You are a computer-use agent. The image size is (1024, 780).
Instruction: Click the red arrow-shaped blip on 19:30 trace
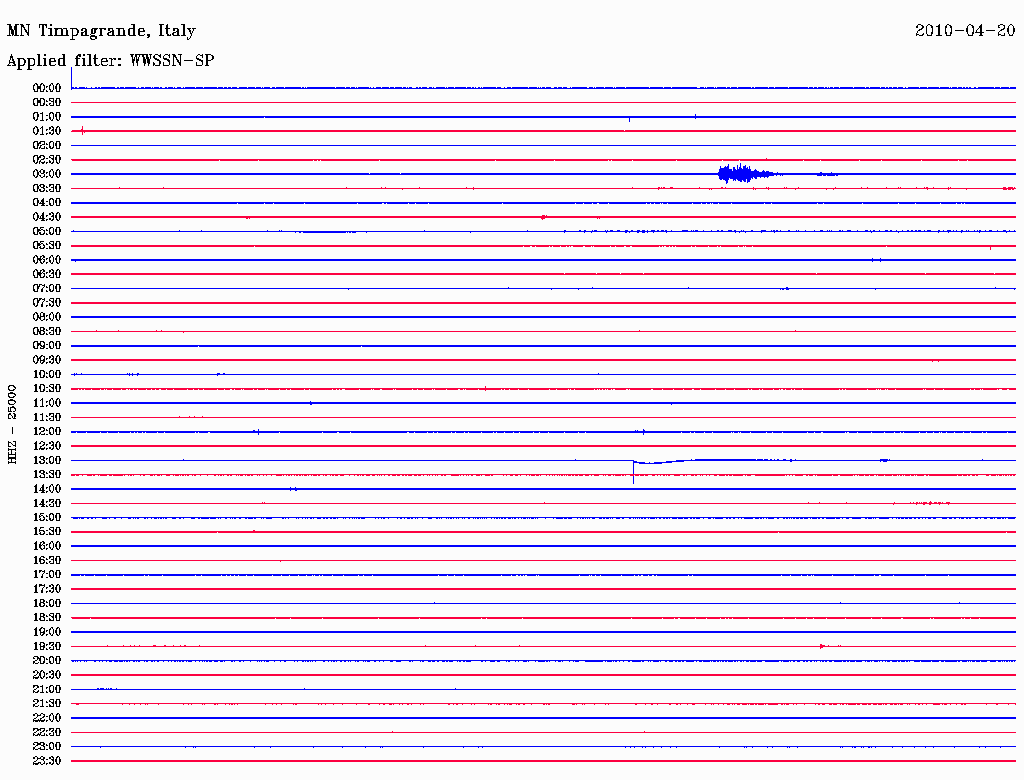[823, 646]
